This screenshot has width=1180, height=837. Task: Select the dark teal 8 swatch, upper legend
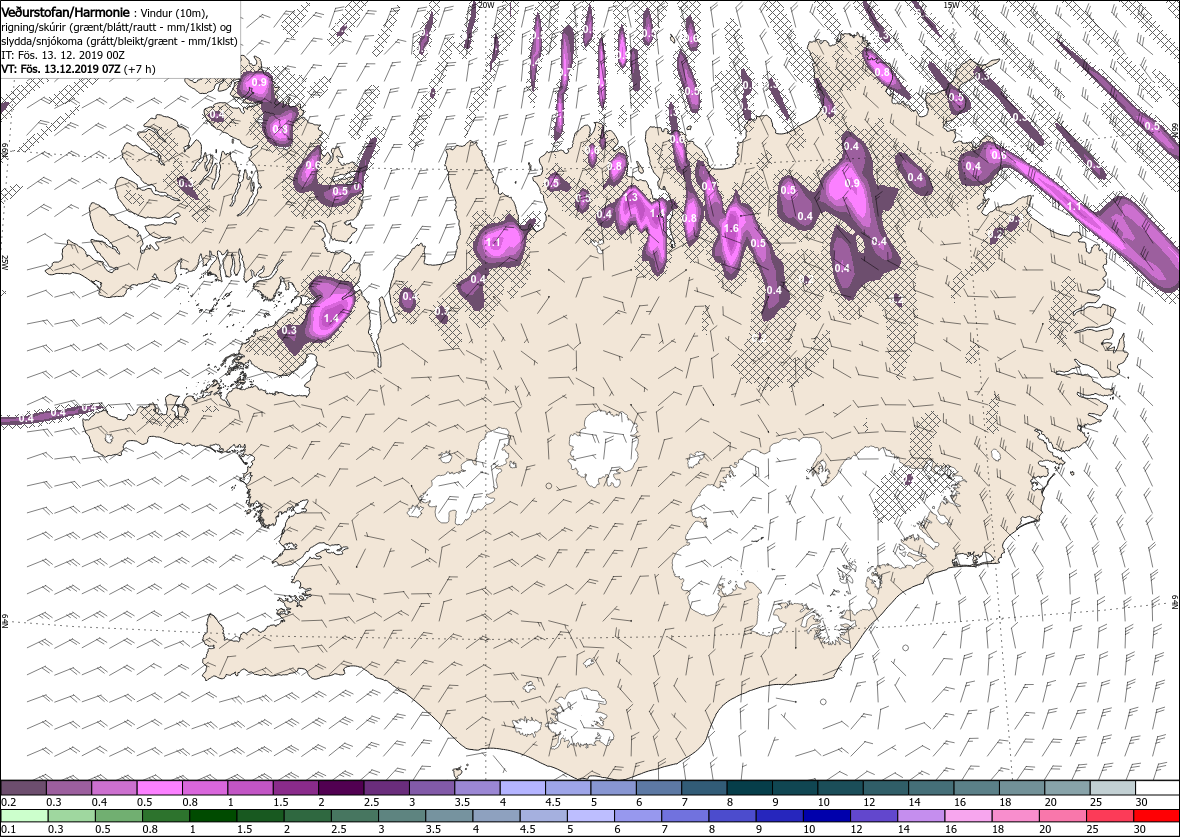[749, 787]
